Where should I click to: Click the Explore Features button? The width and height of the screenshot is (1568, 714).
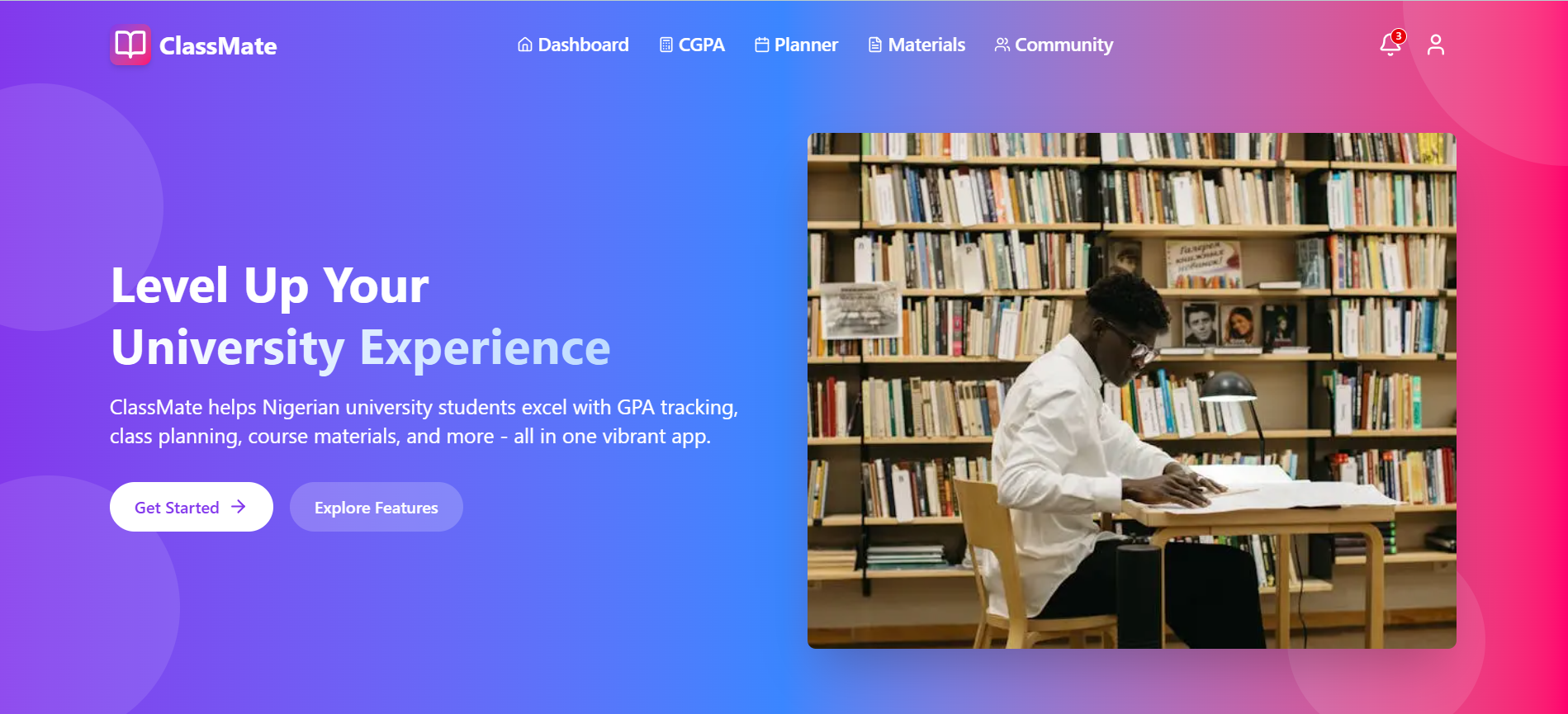coord(377,507)
